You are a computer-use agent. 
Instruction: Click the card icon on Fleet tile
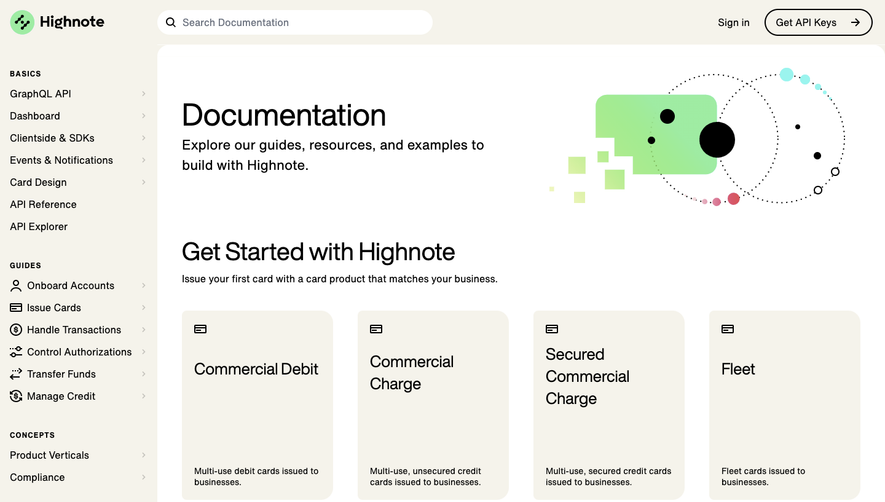coord(728,329)
